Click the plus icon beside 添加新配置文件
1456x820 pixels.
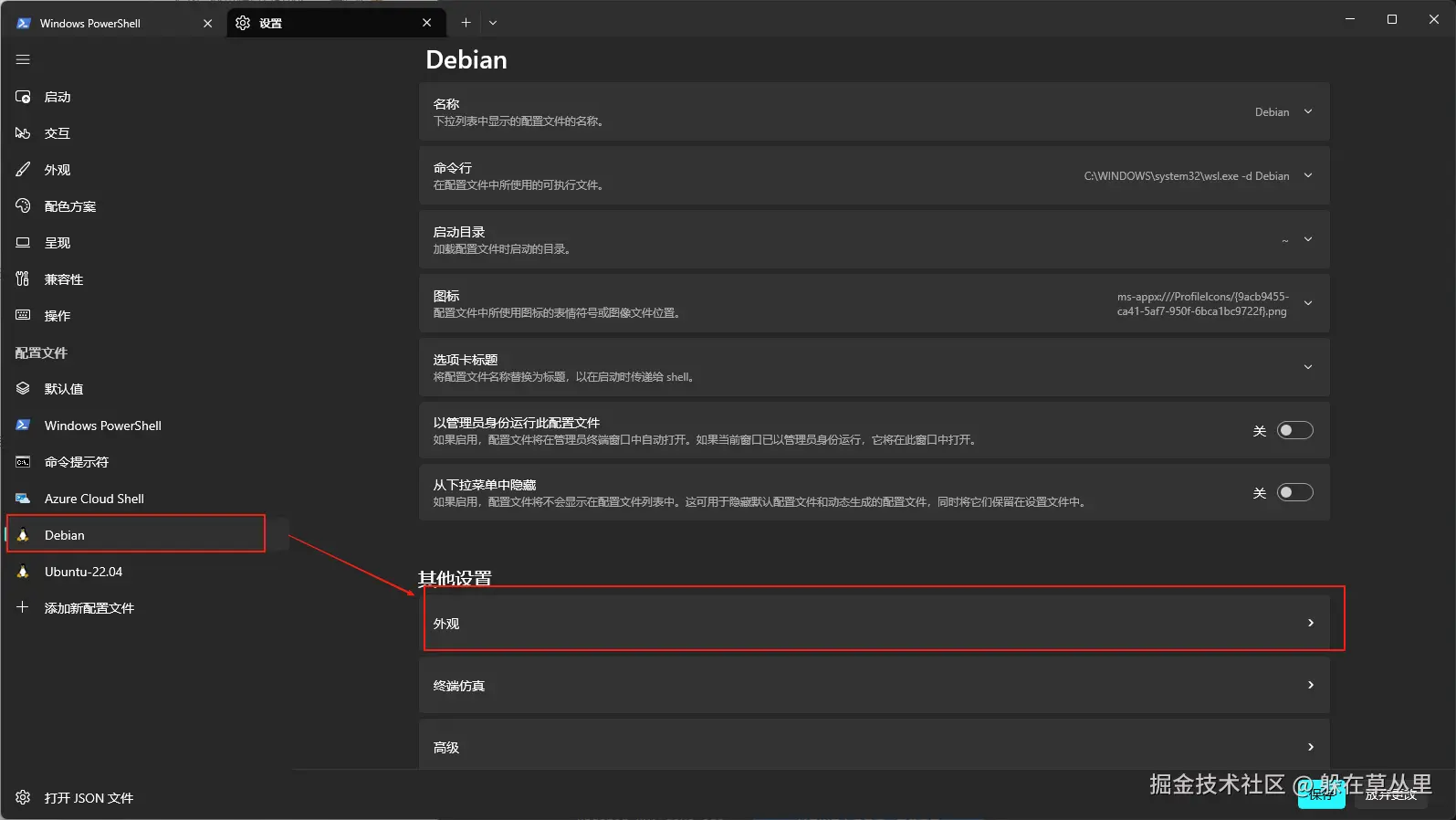[23, 607]
